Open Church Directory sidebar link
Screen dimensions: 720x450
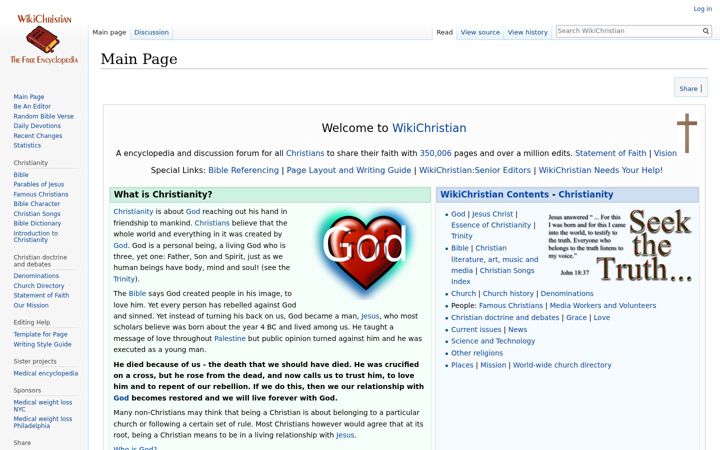[x=39, y=286]
